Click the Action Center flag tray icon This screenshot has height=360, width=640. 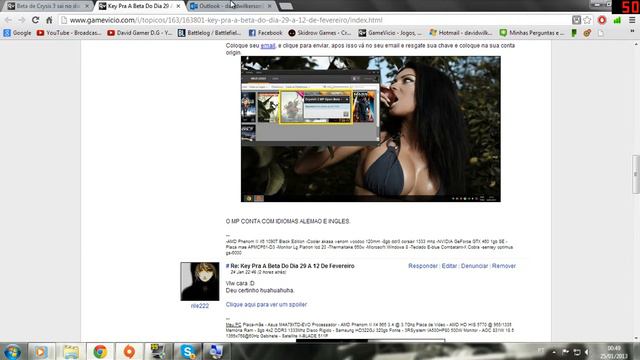(565, 352)
